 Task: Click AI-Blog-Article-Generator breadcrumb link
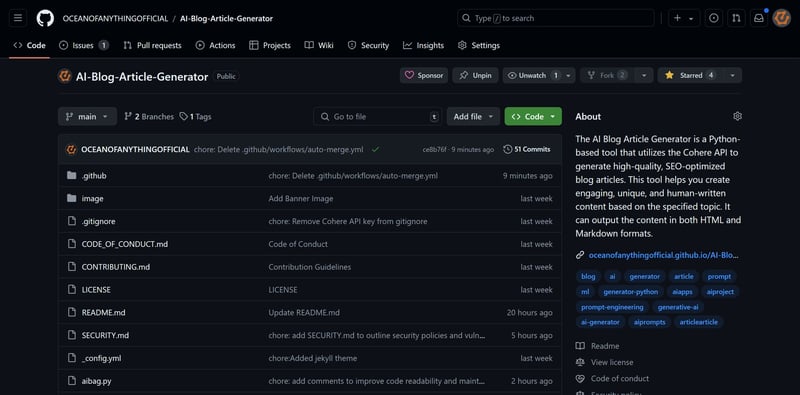pos(226,18)
